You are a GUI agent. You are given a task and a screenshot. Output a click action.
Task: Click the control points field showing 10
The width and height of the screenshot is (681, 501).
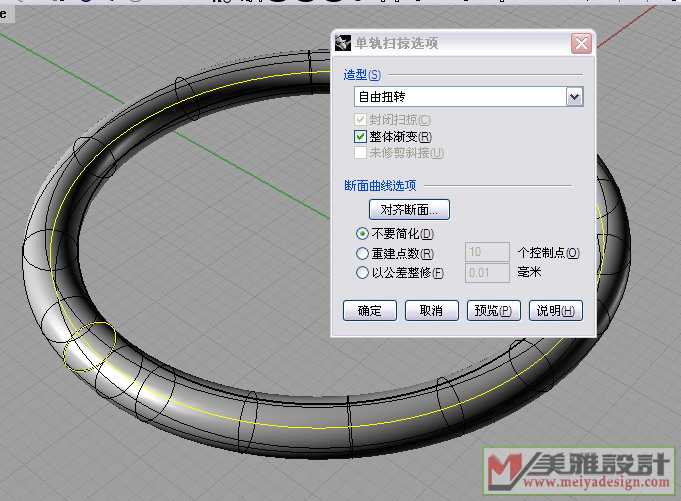487,252
